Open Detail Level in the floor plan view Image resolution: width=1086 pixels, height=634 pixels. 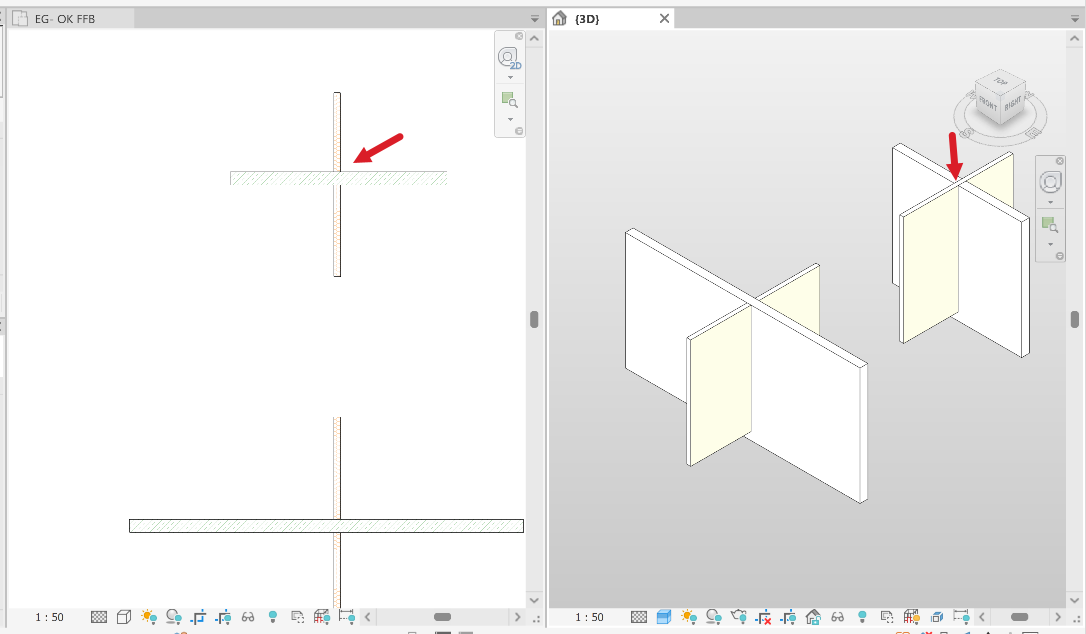pyautogui.click(x=99, y=617)
